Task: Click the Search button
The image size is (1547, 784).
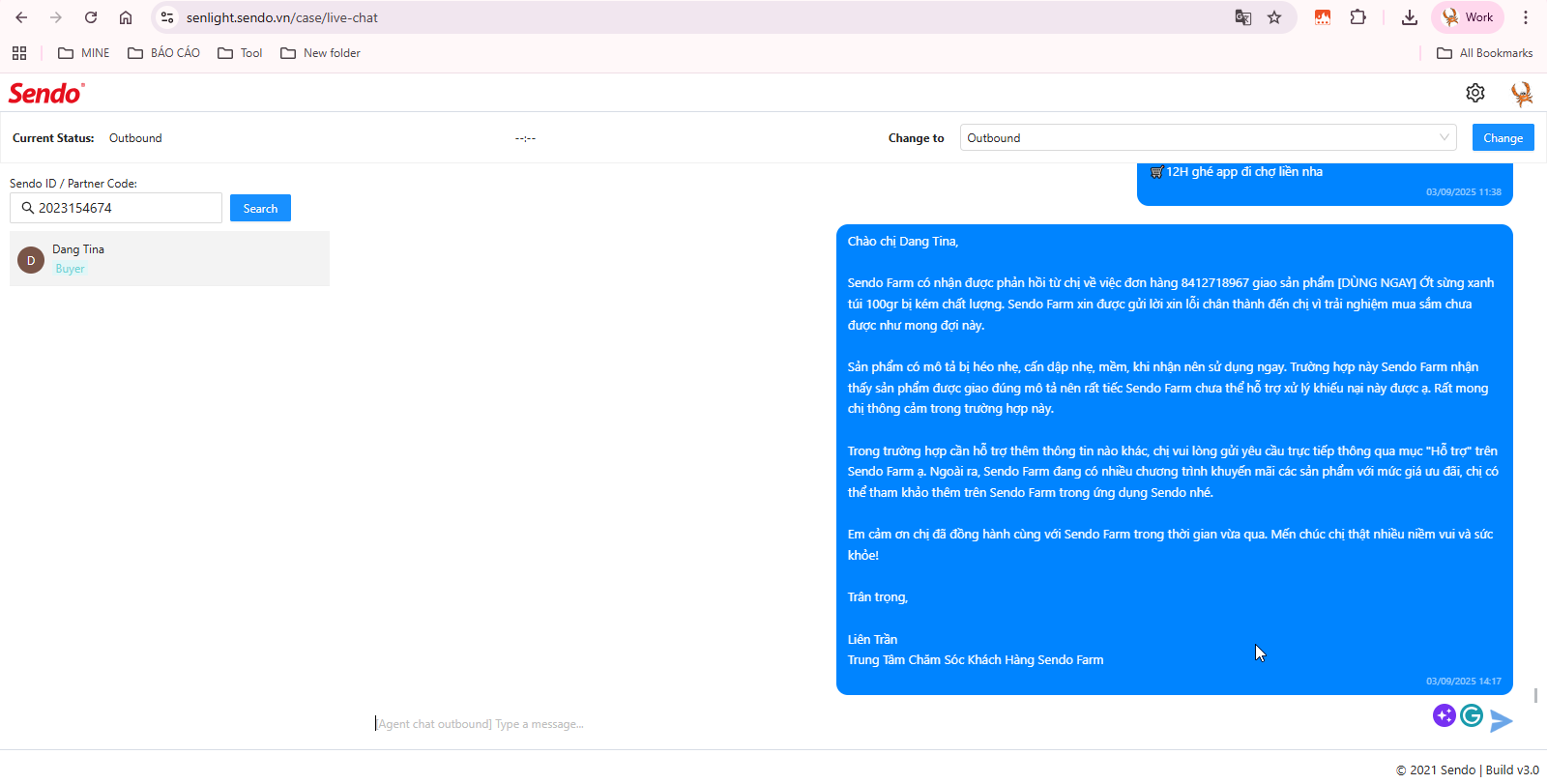Action: (260, 208)
